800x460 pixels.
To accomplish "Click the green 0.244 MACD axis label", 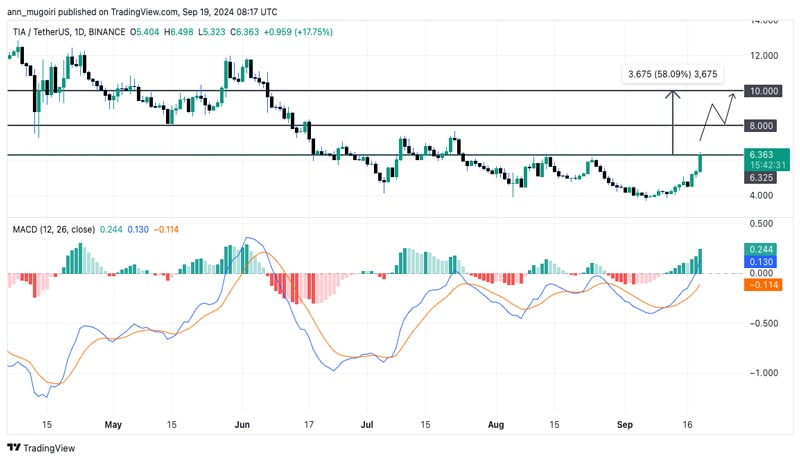I will click(760, 249).
